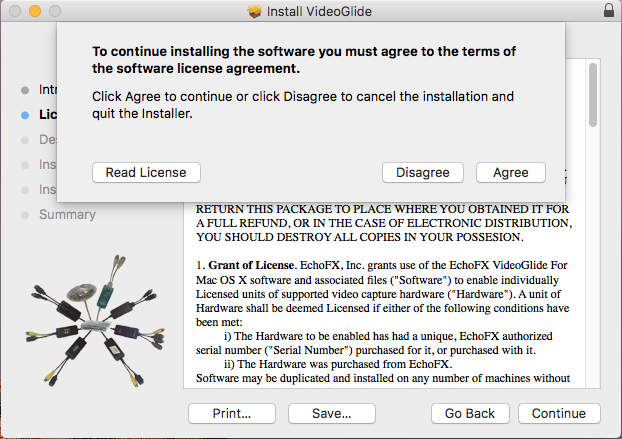Image resolution: width=622 pixels, height=439 pixels.
Task: Click the installer package icon beside the window title
Action: click(x=253, y=11)
